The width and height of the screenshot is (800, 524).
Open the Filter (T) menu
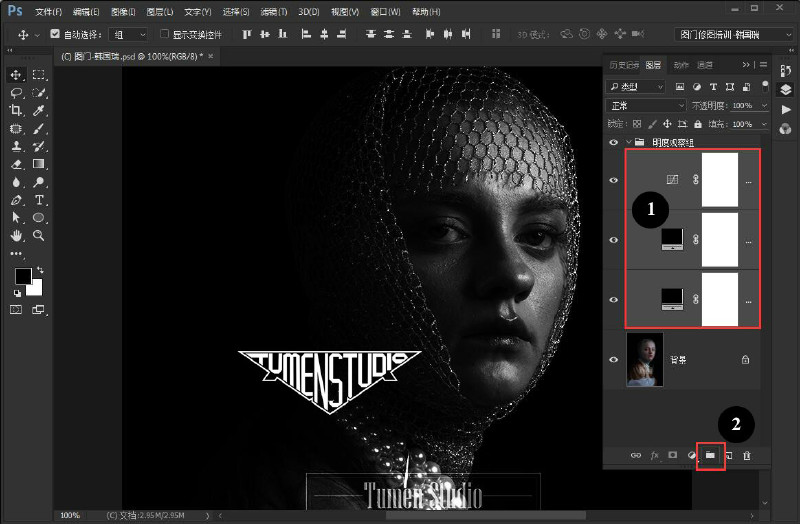[x=273, y=11]
